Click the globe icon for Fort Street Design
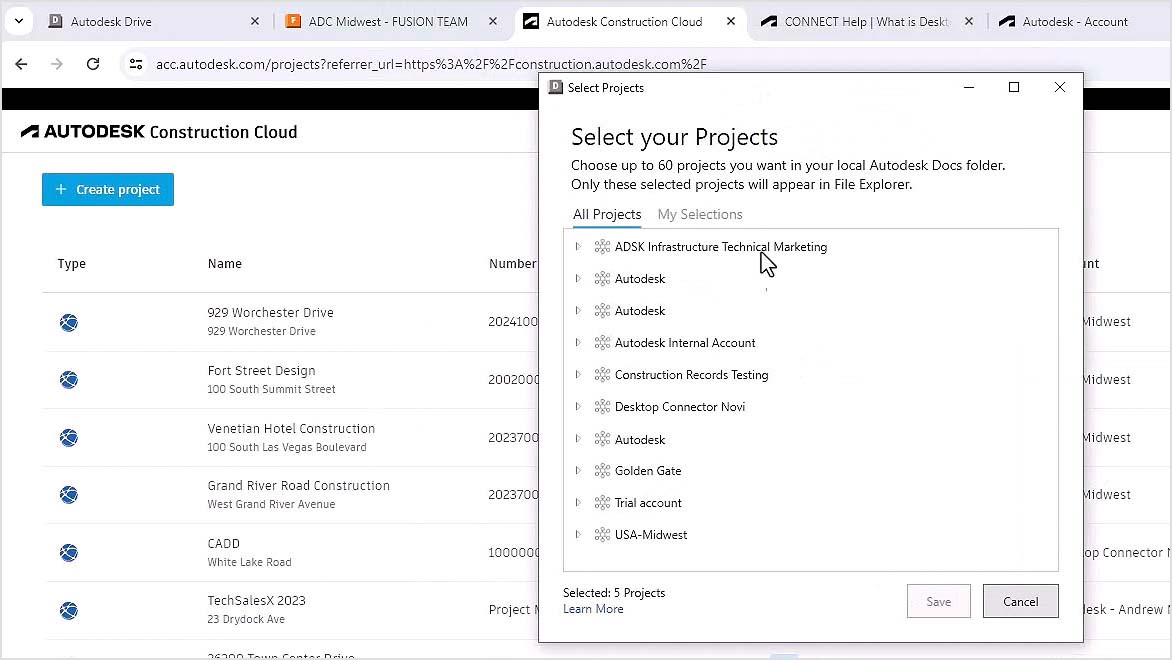Screen dimensions: 1172x660 coord(69,380)
